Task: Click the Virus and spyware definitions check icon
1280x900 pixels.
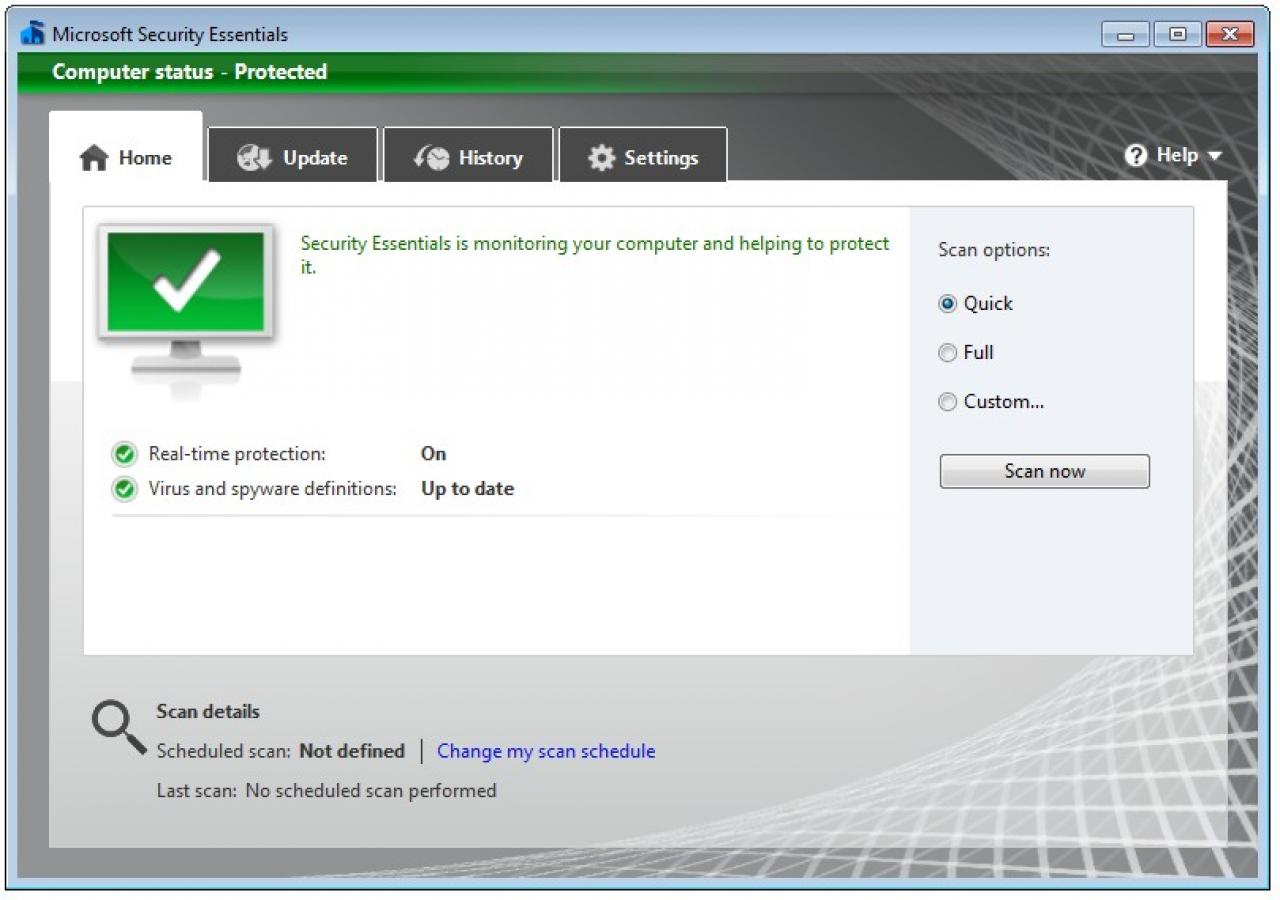Action: click(x=124, y=490)
